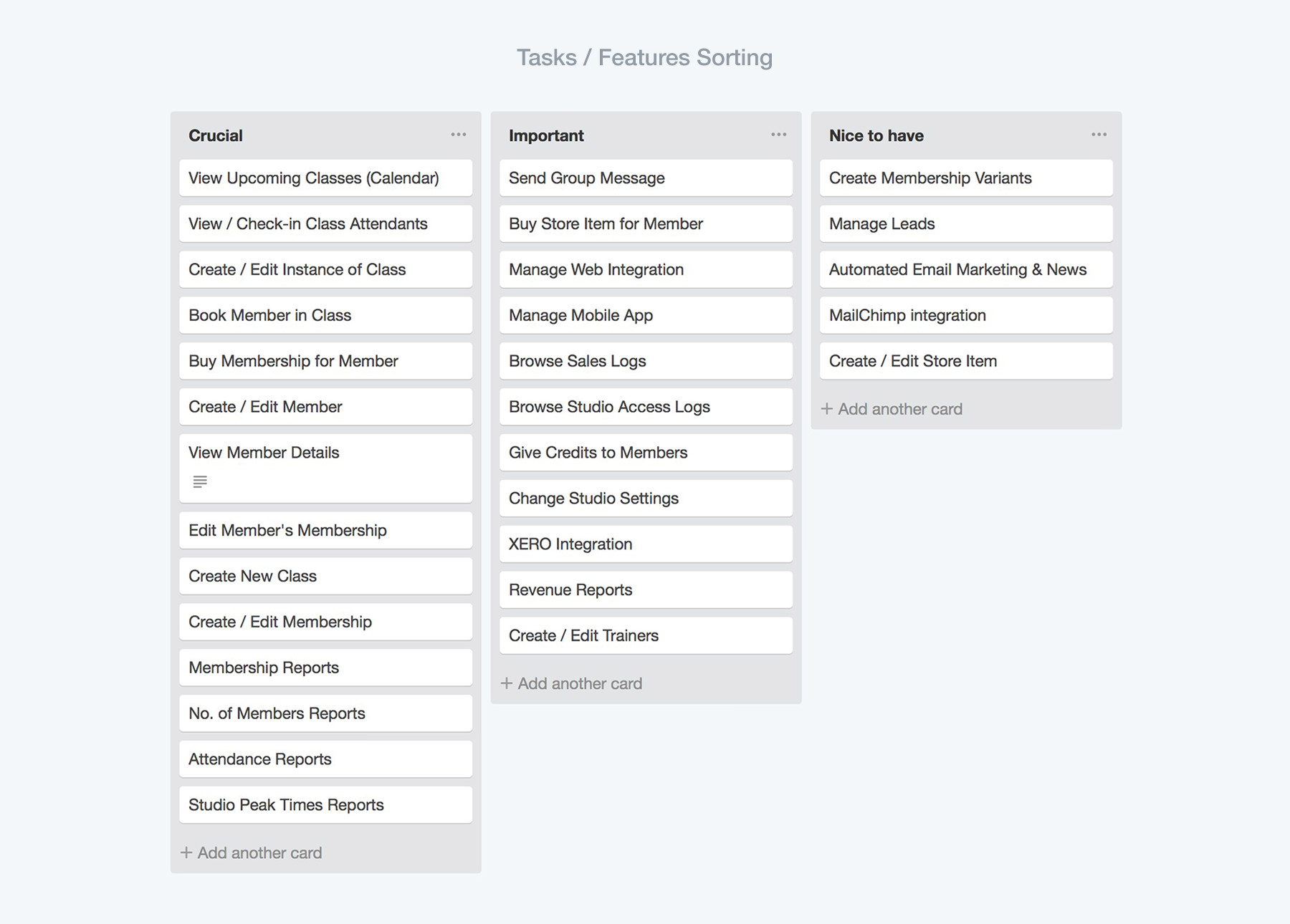Select the Create Membership Variants card
This screenshot has width=1290, height=924.
pyautogui.click(x=967, y=178)
